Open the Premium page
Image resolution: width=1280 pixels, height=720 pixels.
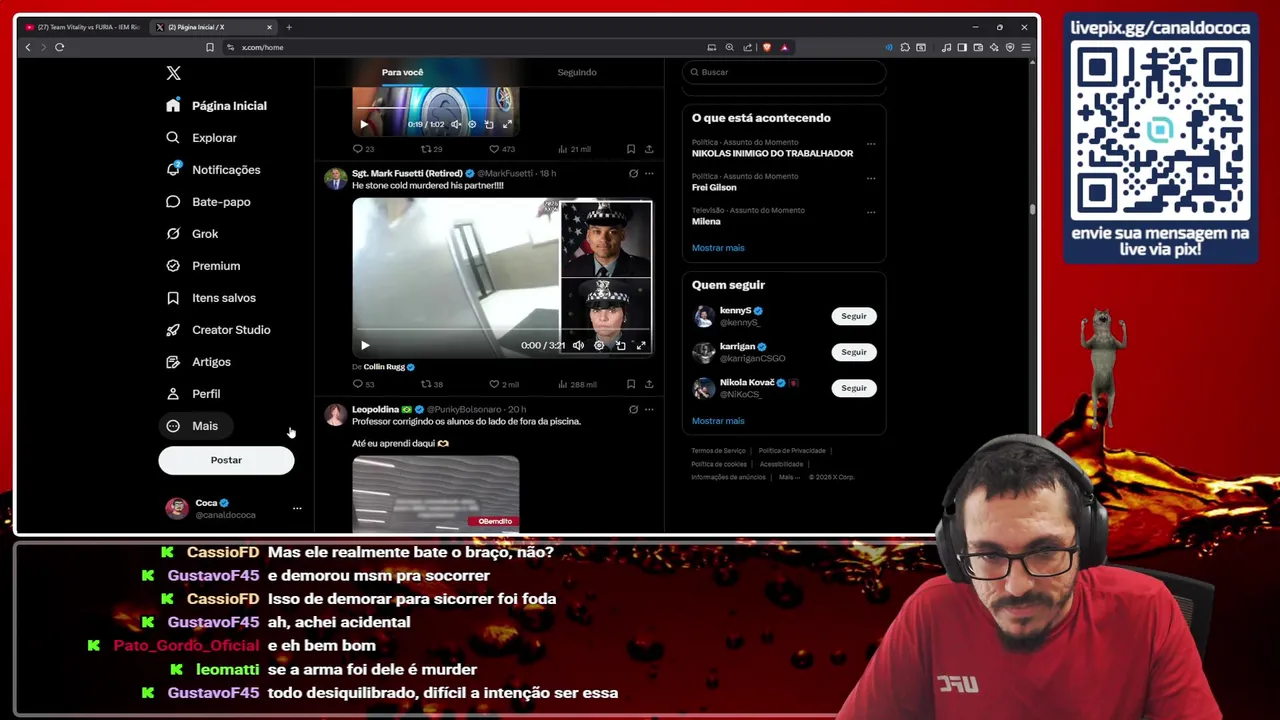203,266
